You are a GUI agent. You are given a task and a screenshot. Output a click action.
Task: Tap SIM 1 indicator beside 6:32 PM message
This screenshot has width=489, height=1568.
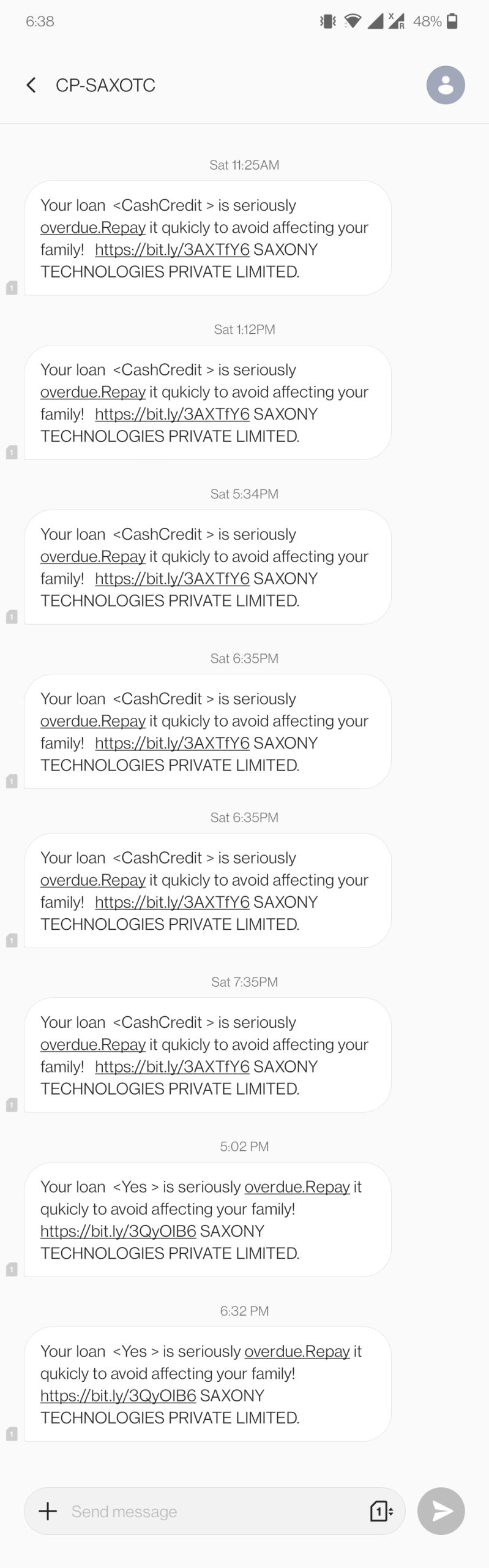tap(12, 1434)
